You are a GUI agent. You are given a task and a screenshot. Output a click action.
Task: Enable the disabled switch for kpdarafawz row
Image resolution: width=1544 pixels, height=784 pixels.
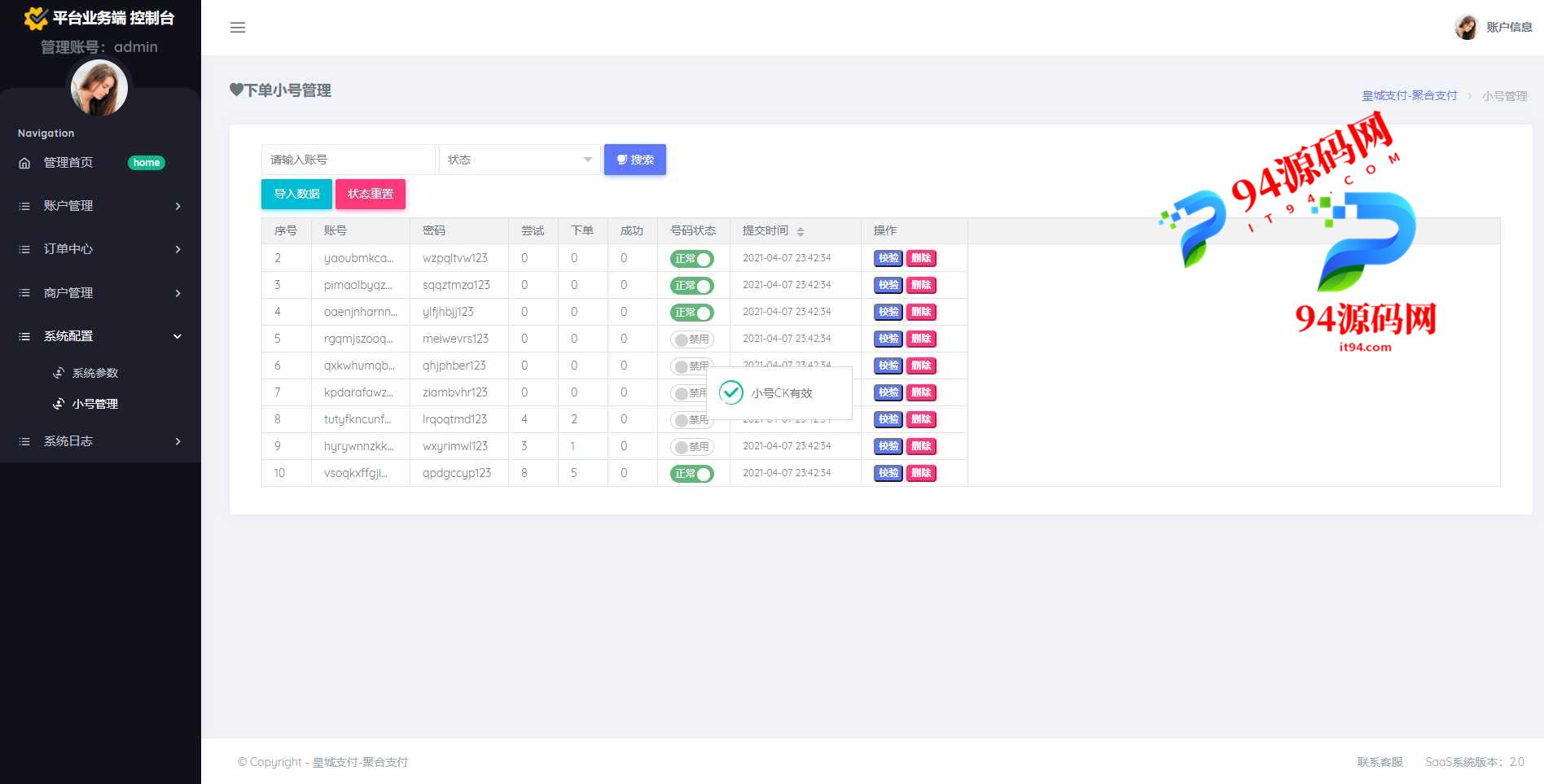[x=689, y=393]
